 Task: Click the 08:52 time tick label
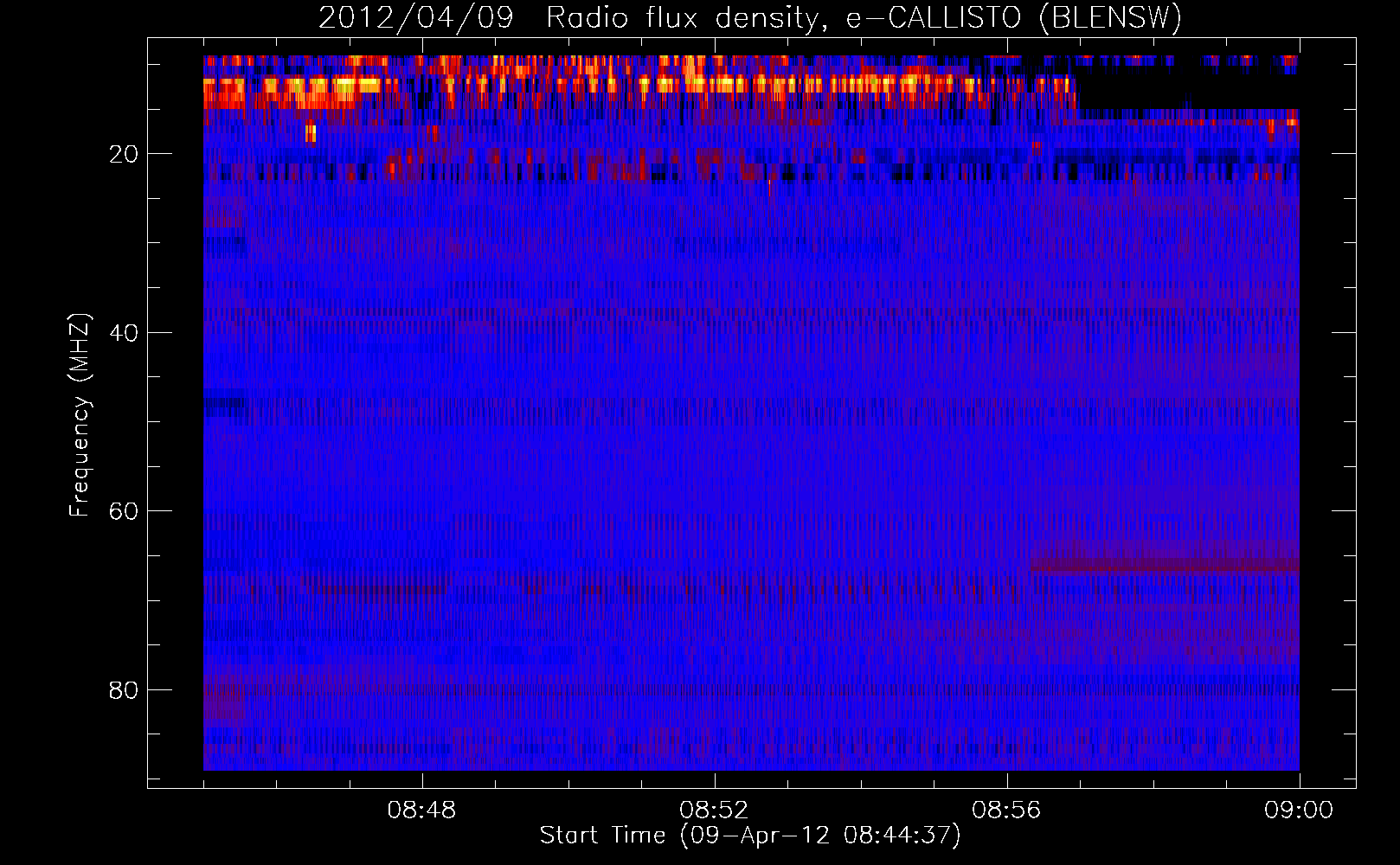coord(714,811)
